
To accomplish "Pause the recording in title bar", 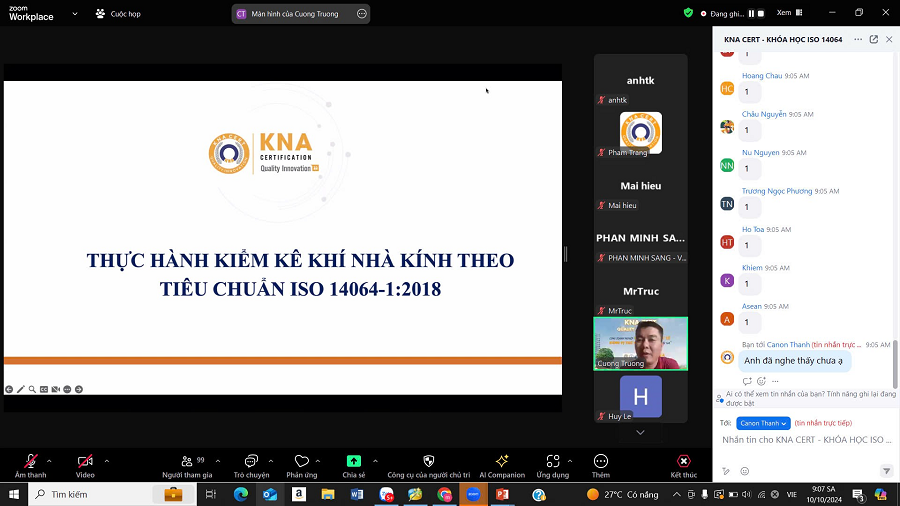I will pos(751,13).
